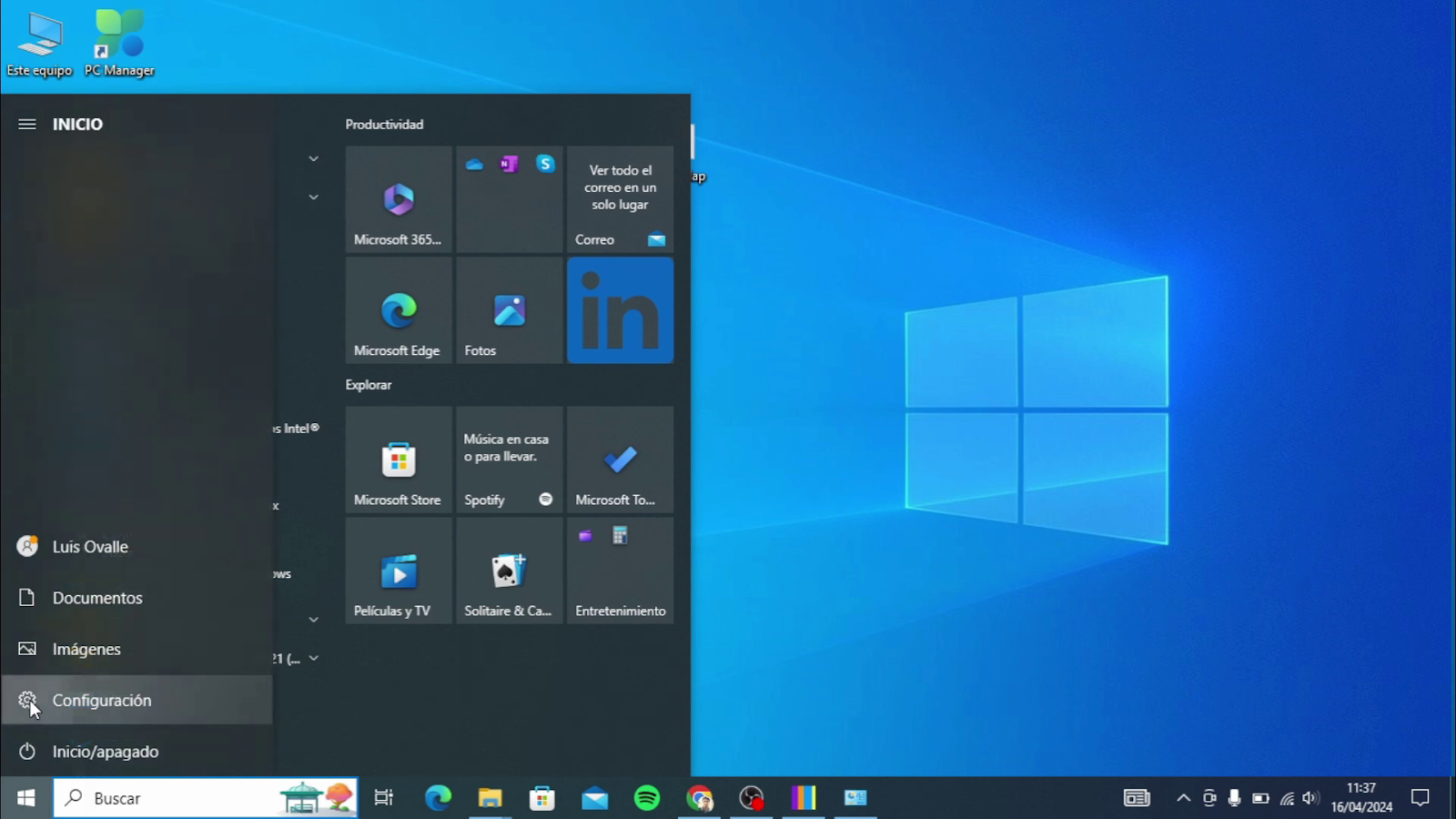The width and height of the screenshot is (1456, 819).
Task: Click the Explorar group heading
Action: pos(369,384)
